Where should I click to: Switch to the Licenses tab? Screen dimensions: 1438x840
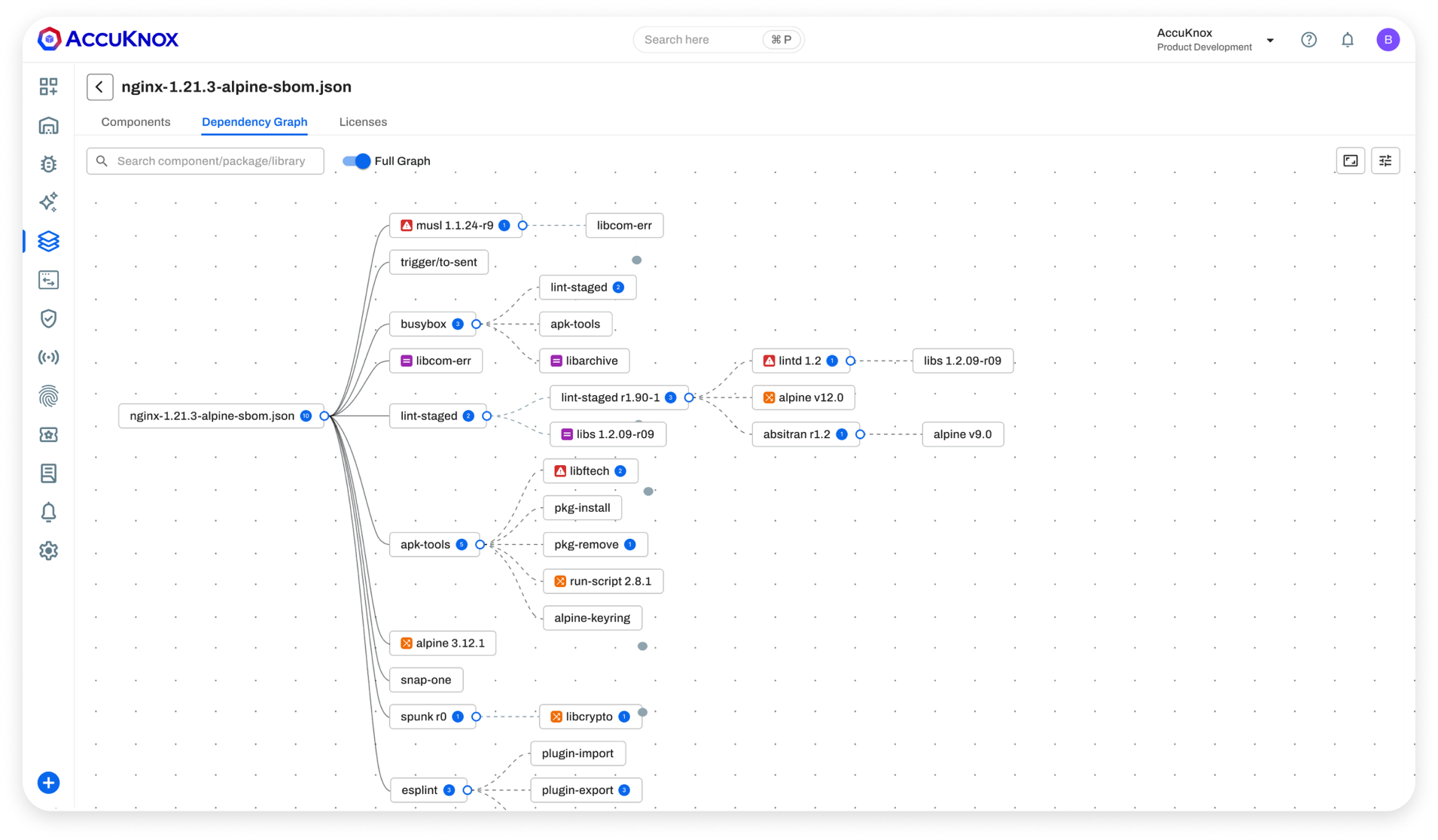pyautogui.click(x=363, y=122)
